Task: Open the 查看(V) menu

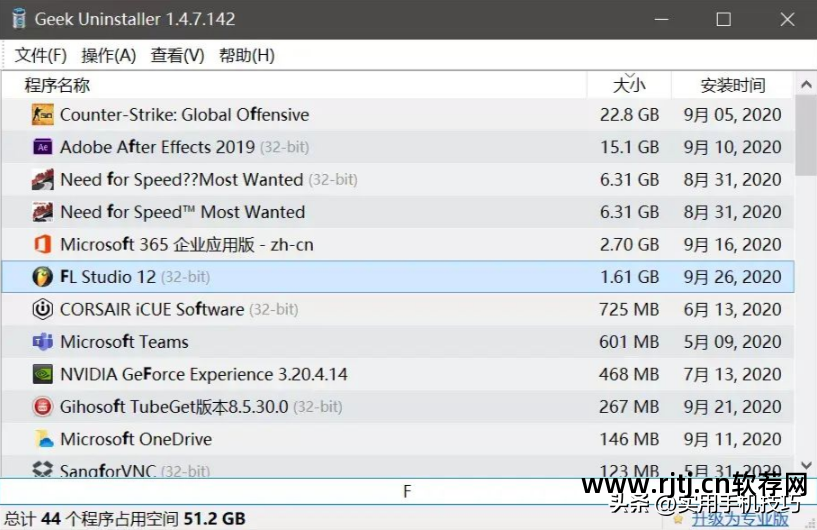Action: 177,55
